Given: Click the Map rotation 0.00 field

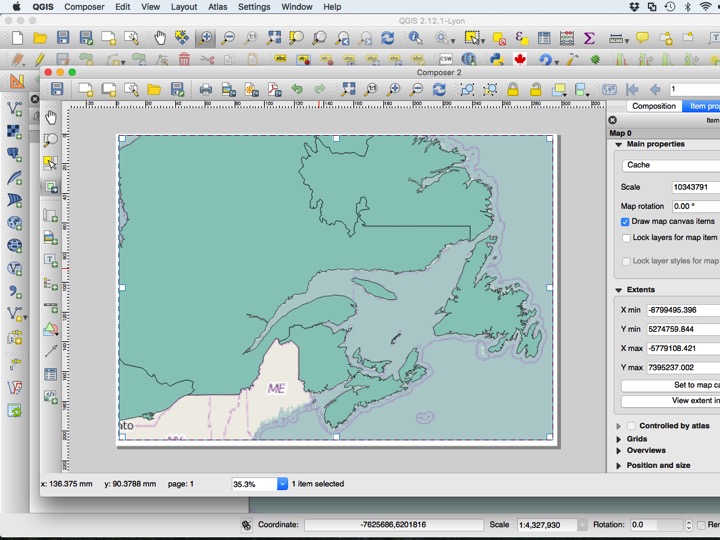Looking at the screenshot, I should point(696,206).
